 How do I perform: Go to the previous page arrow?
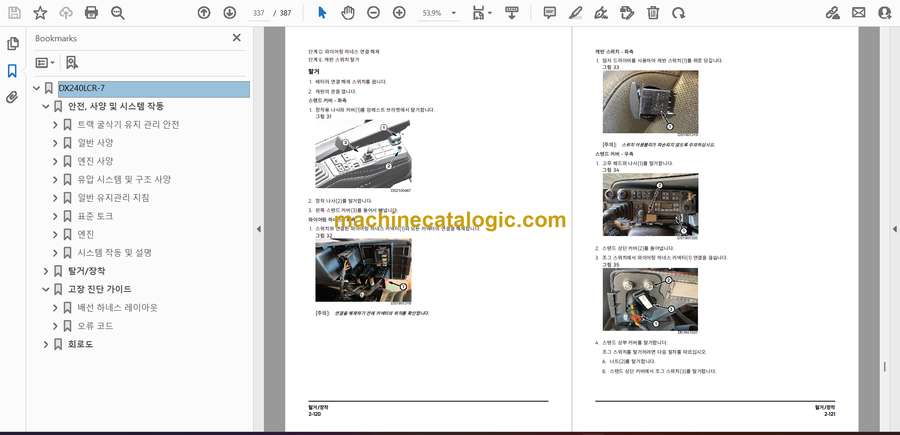point(204,13)
